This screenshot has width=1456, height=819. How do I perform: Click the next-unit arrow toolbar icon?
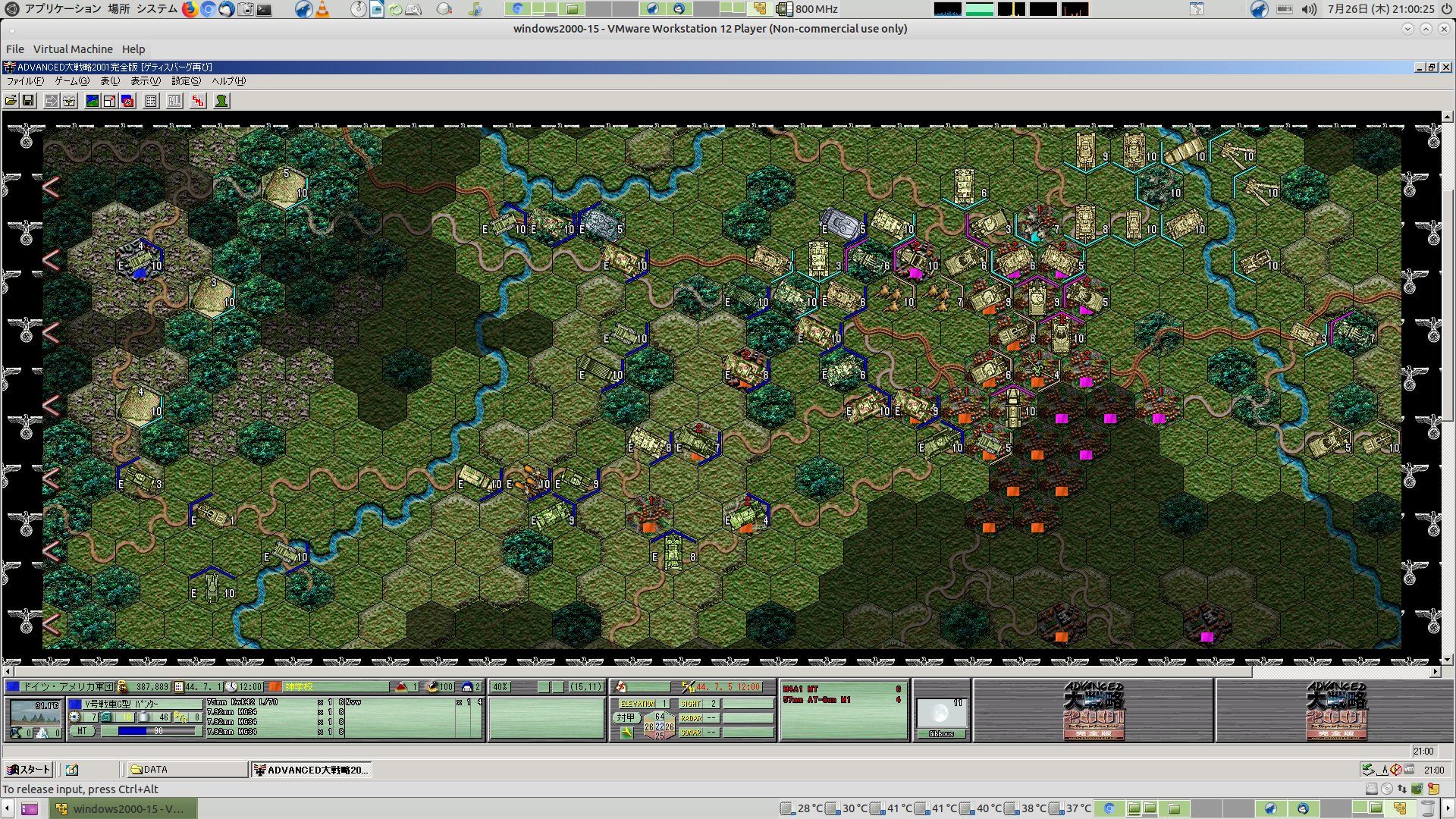[52, 101]
